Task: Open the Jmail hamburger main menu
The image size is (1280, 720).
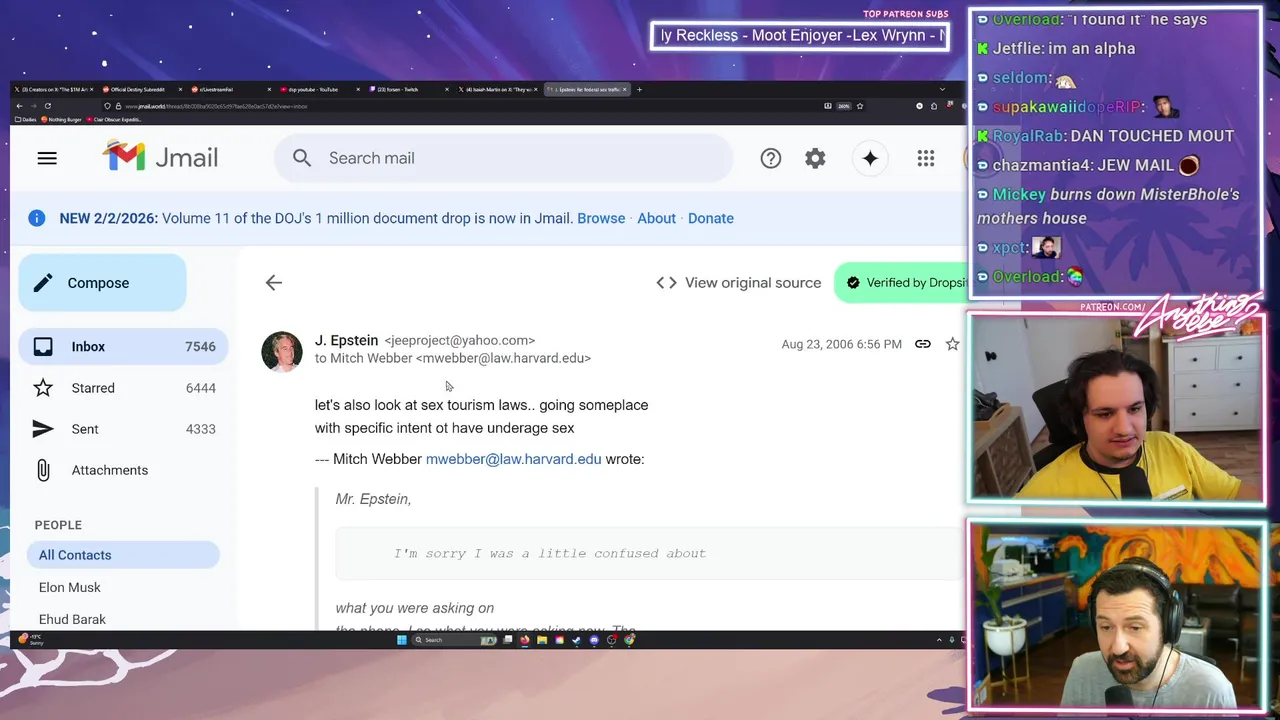Action: coord(47,158)
